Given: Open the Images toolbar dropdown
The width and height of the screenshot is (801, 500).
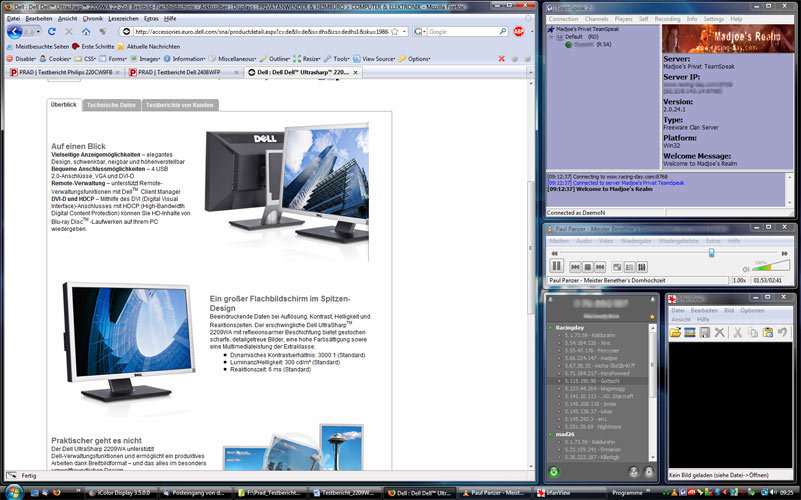Looking at the screenshot, I should 146,59.
